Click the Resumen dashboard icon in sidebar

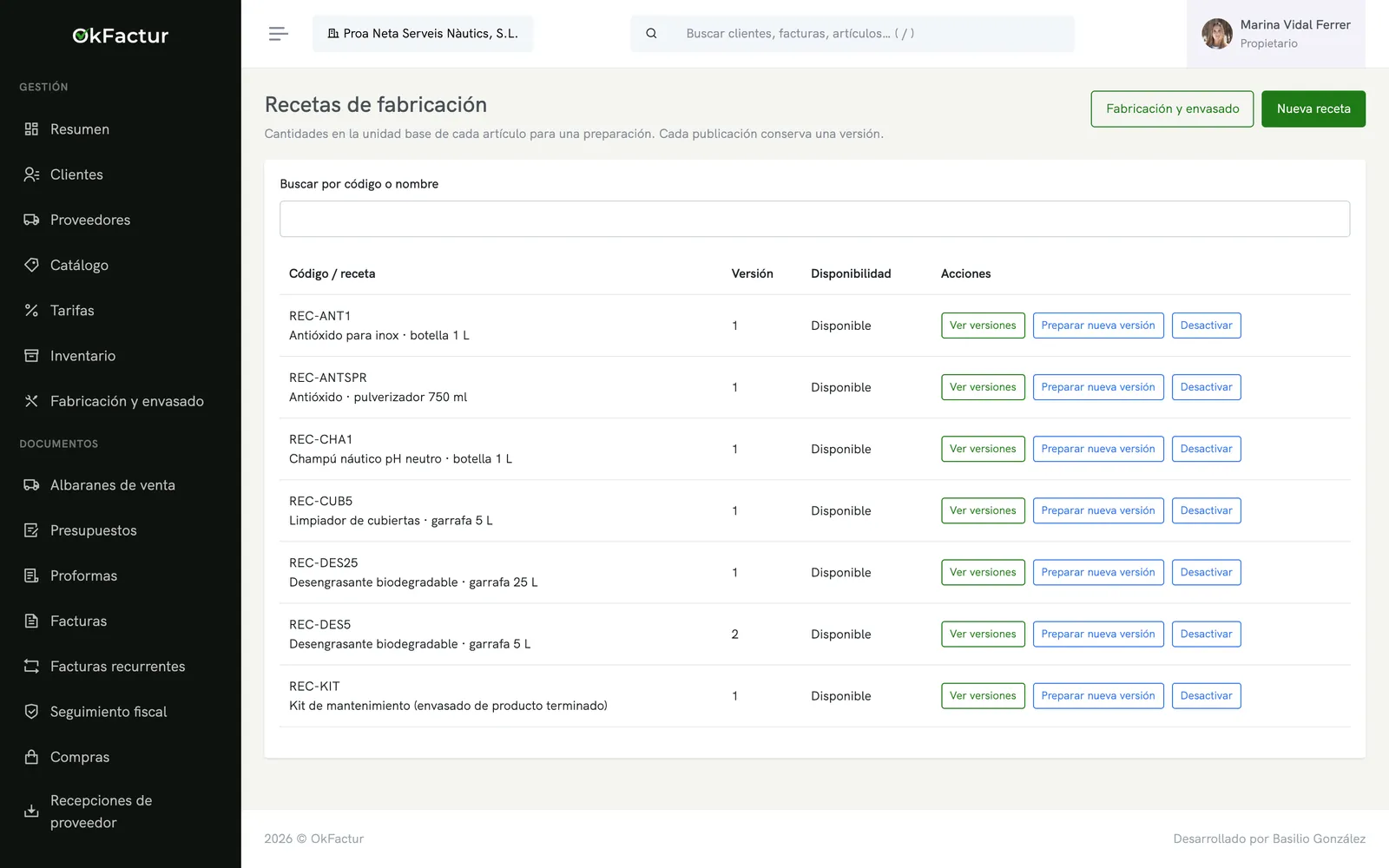pyautogui.click(x=31, y=129)
